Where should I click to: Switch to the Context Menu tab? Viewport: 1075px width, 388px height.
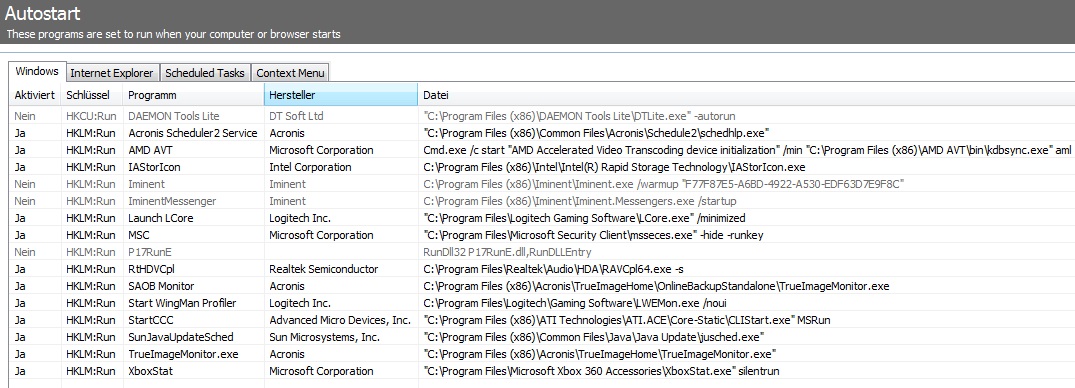[x=290, y=73]
